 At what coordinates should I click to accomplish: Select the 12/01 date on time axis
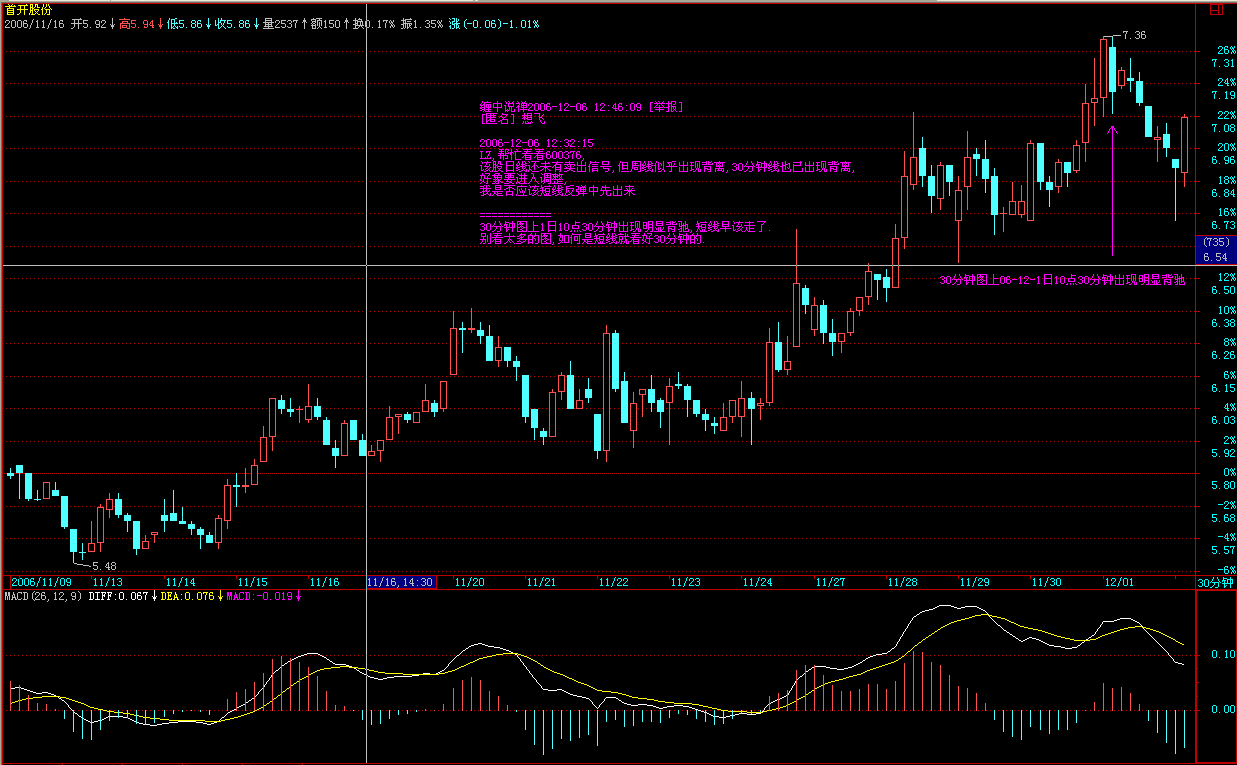pyautogui.click(x=1118, y=582)
